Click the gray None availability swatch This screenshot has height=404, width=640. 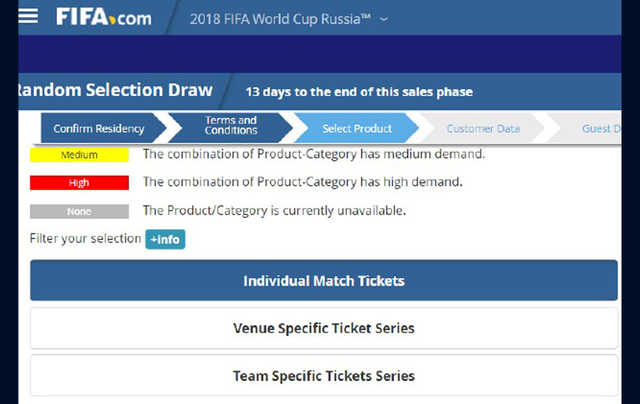point(79,211)
